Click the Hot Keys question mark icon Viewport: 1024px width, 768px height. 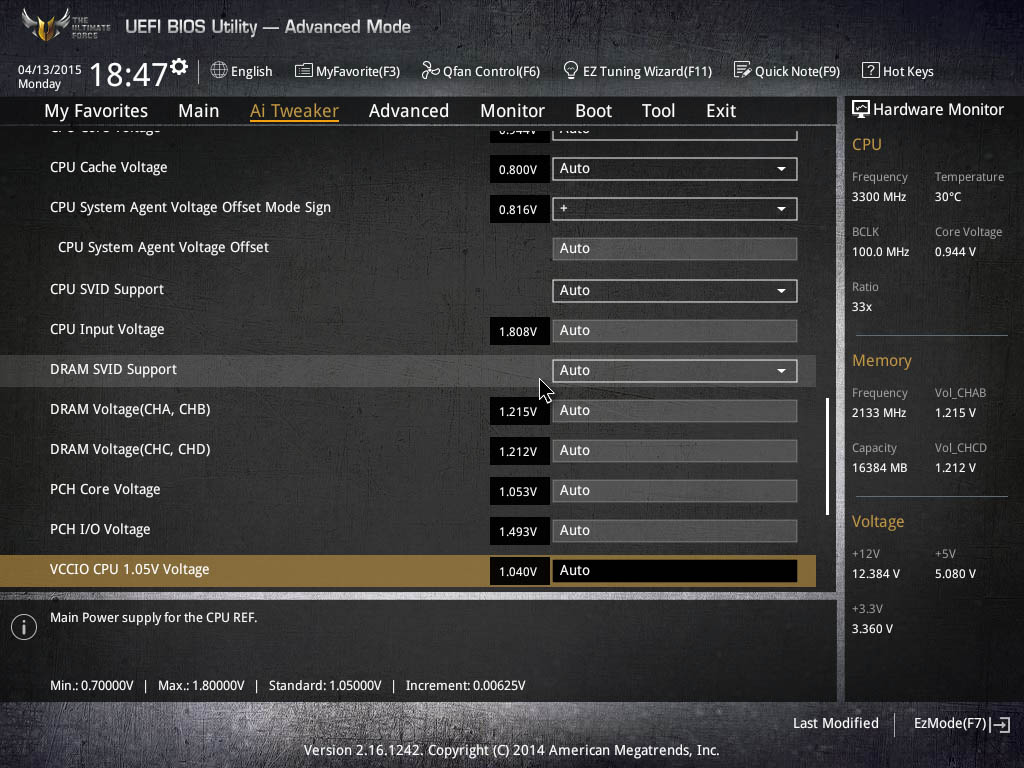[871, 70]
